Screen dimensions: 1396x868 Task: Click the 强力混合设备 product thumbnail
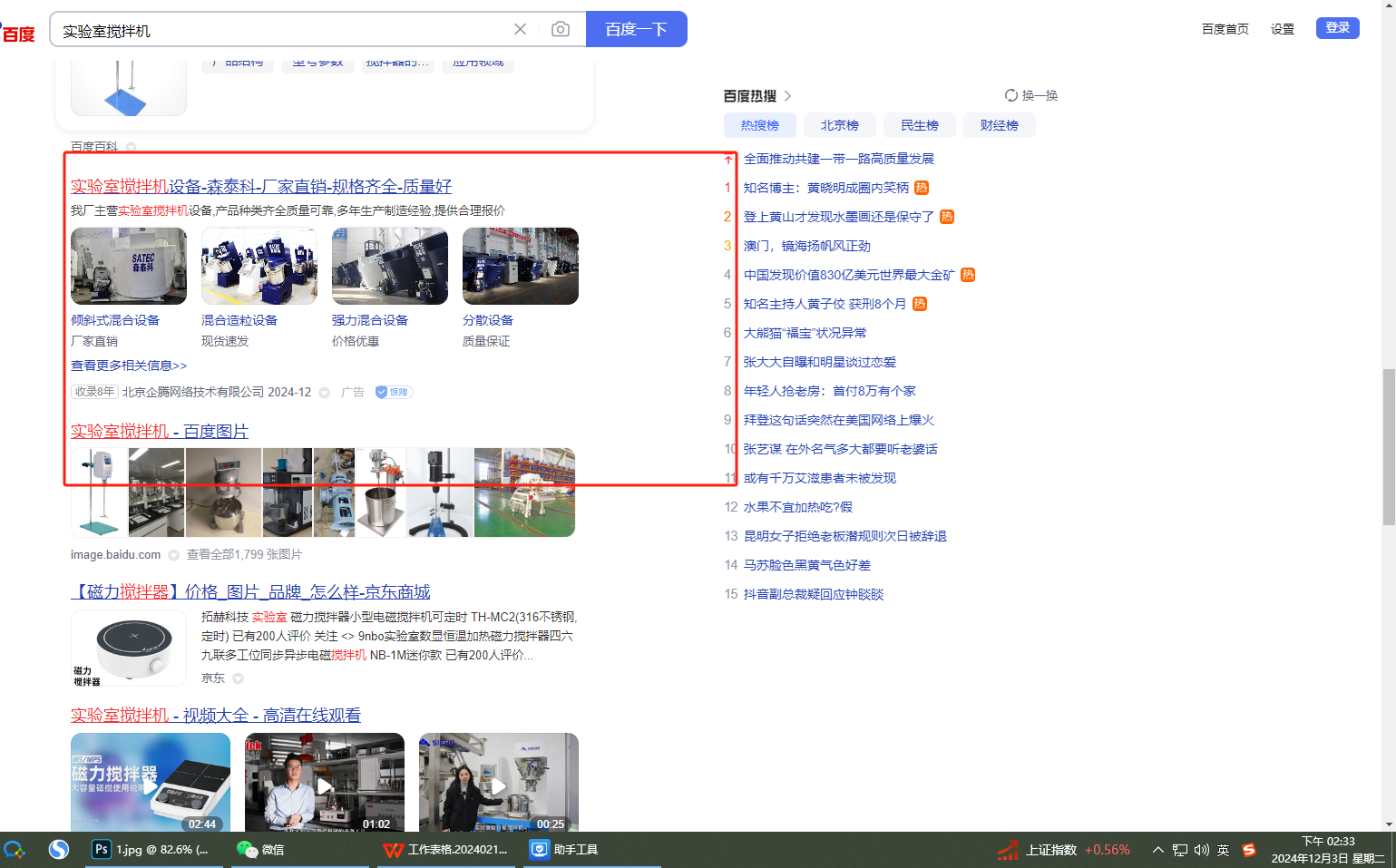[x=390, y=266]
